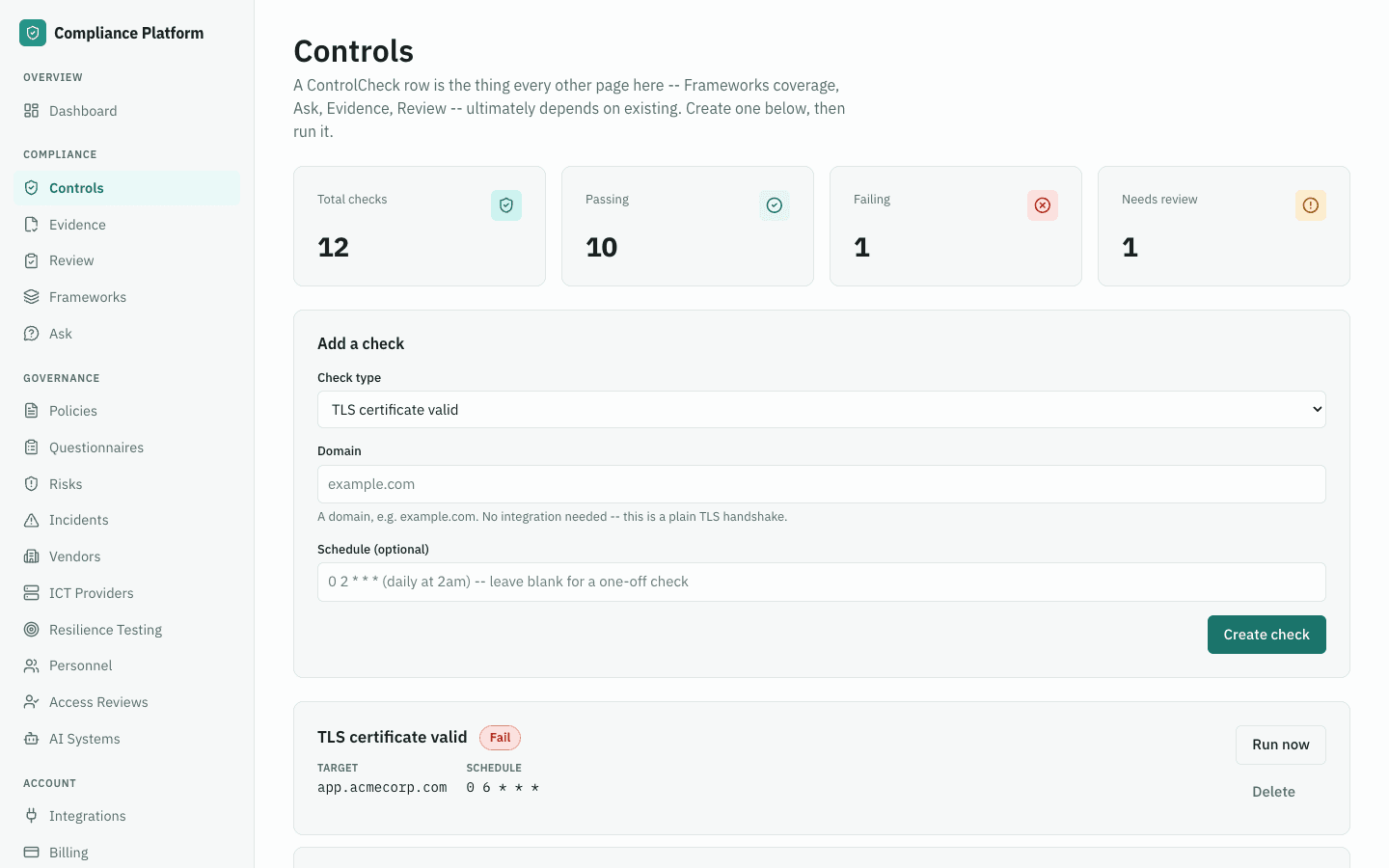The height and width of the screenshot is (868, 1389).
Task: Click the Billing credit card icon
Action: (32, 853)
